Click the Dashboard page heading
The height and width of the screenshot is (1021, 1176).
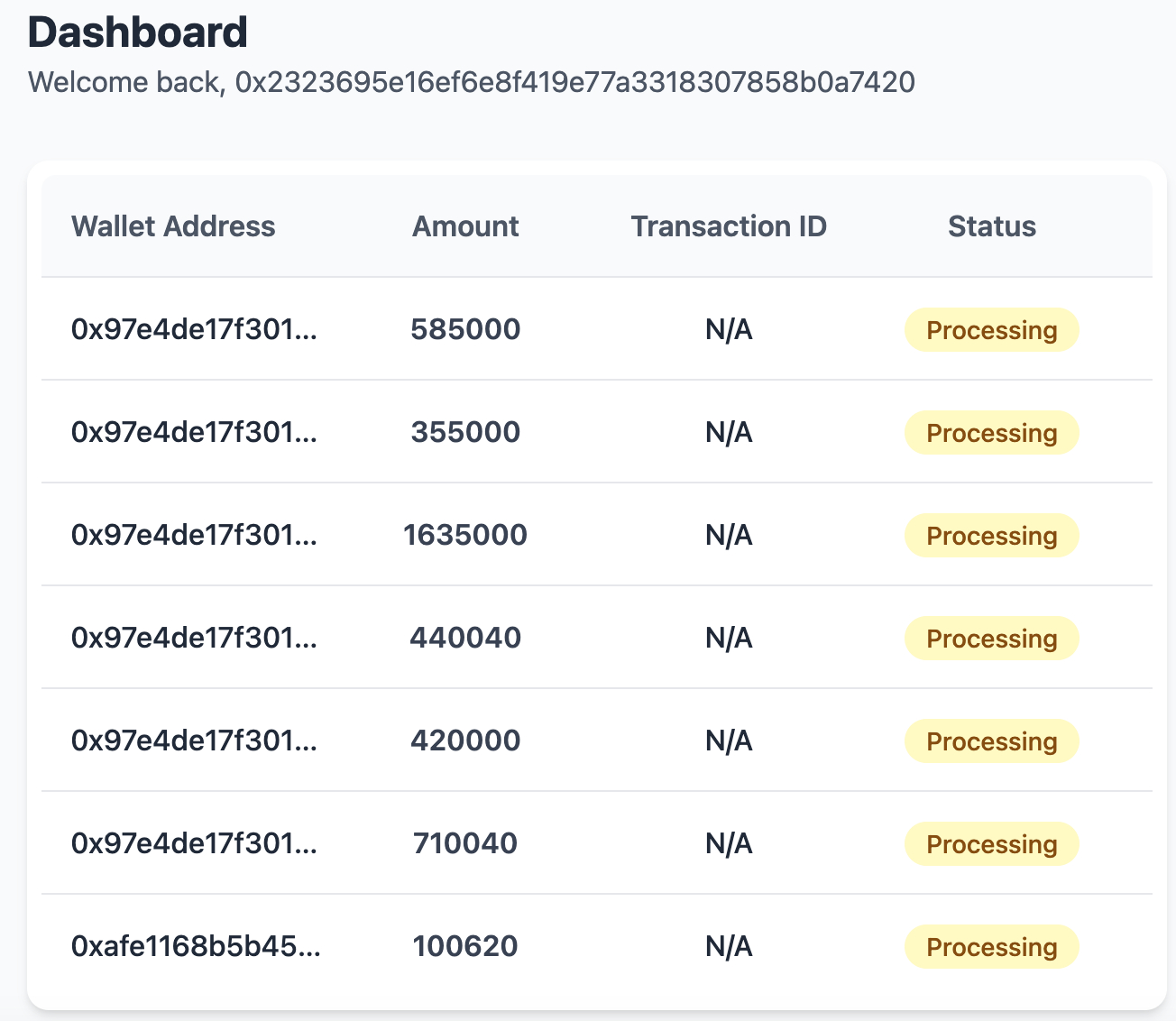pyautogui.click(x=138, y=33)
